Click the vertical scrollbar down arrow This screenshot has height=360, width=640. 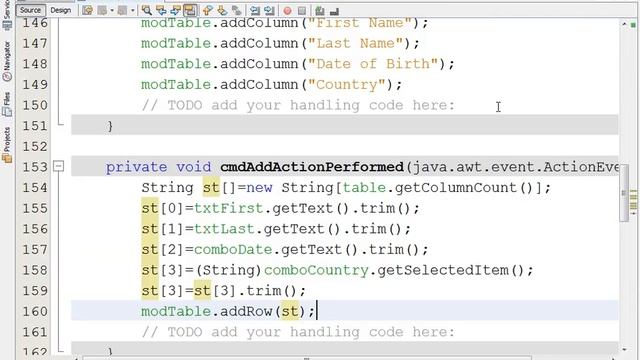624,350
